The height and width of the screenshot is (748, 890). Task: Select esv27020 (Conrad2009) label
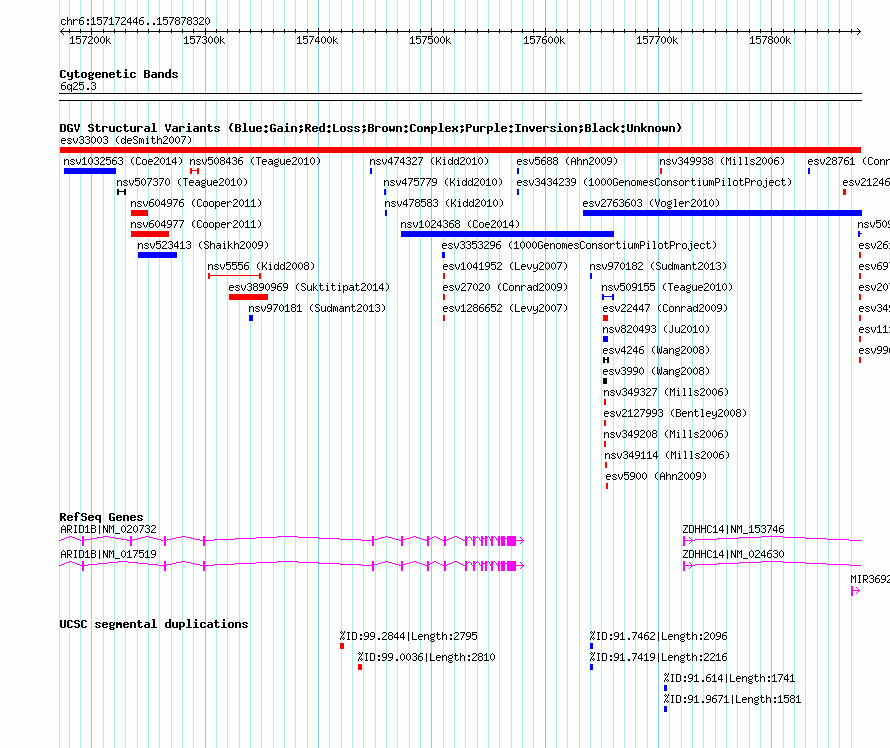[x=505, y=287]
